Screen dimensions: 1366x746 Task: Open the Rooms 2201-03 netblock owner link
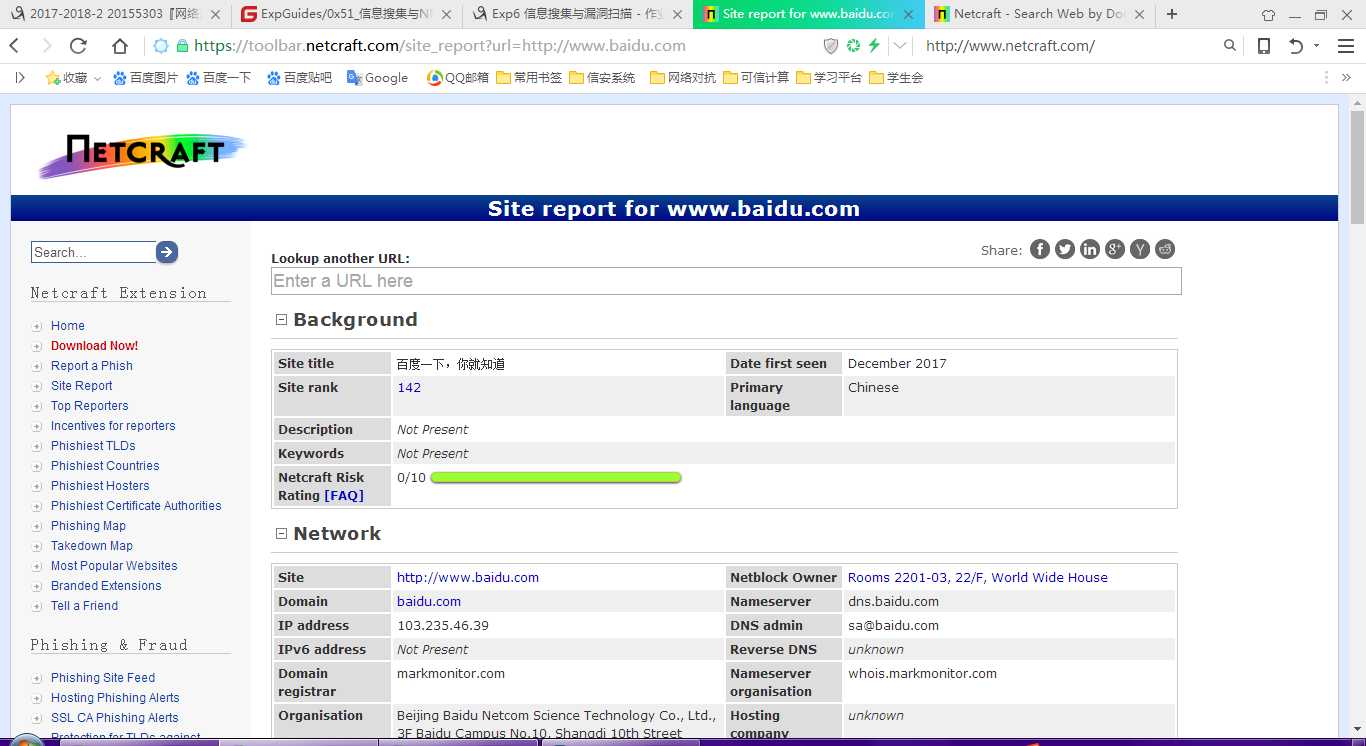[978, 578]
